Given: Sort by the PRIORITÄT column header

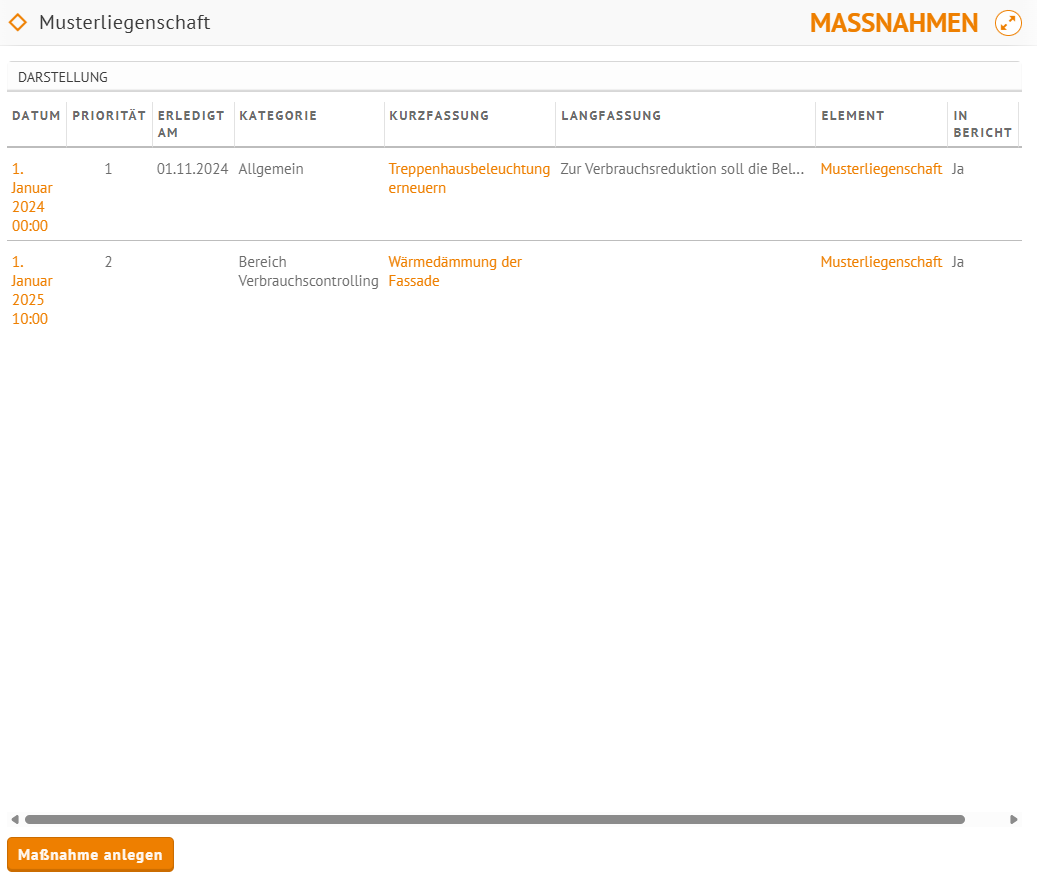Looking at the screenshot, I should [109, 116].
